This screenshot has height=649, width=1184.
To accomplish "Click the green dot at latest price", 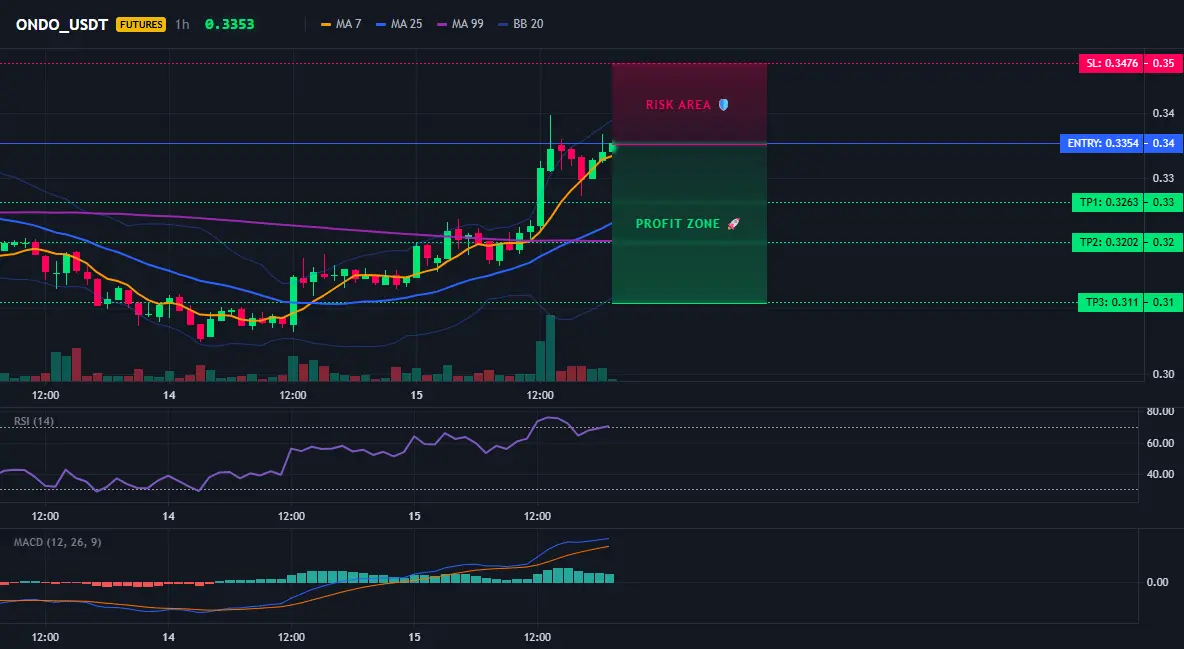I will (x=612, y=148).
